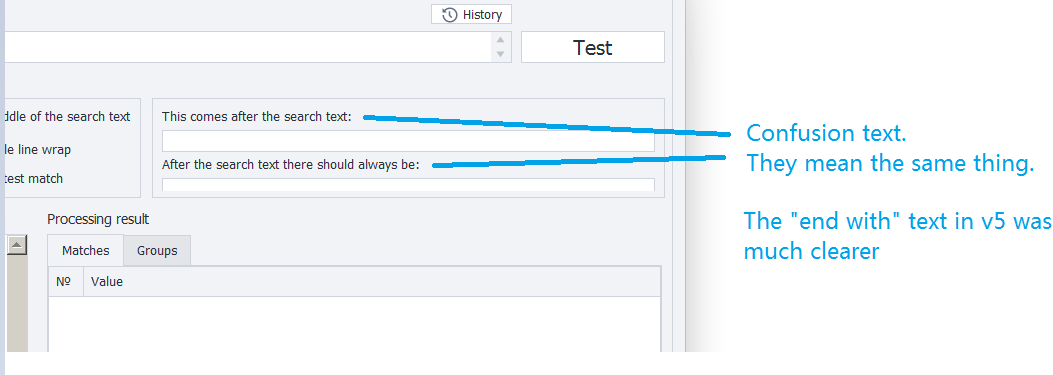This screenshot has width=1053, height=375.
Task: Click the down arrow beside the top field
Action: [500, 54]
